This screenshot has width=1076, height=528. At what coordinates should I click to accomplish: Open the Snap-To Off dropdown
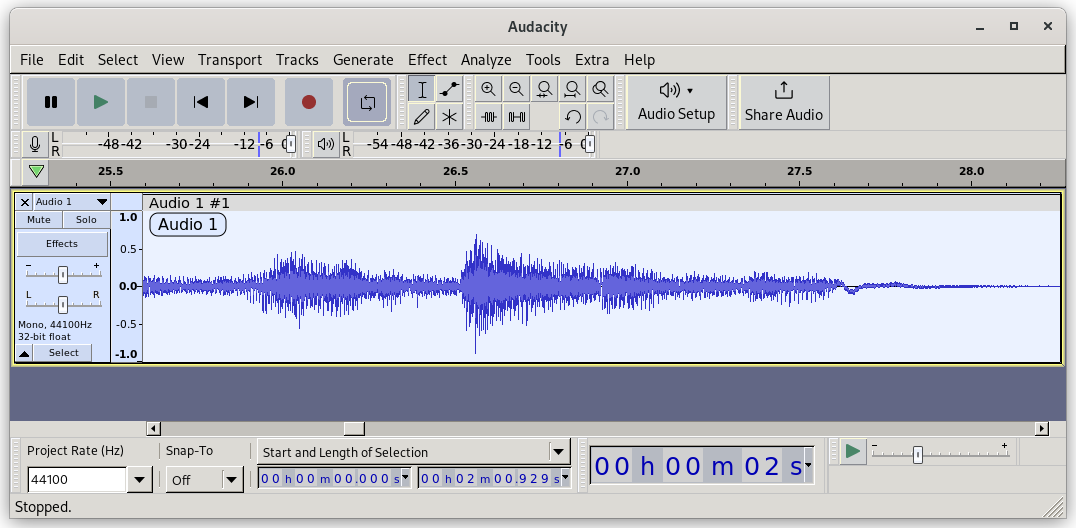(x=204, y=479)
